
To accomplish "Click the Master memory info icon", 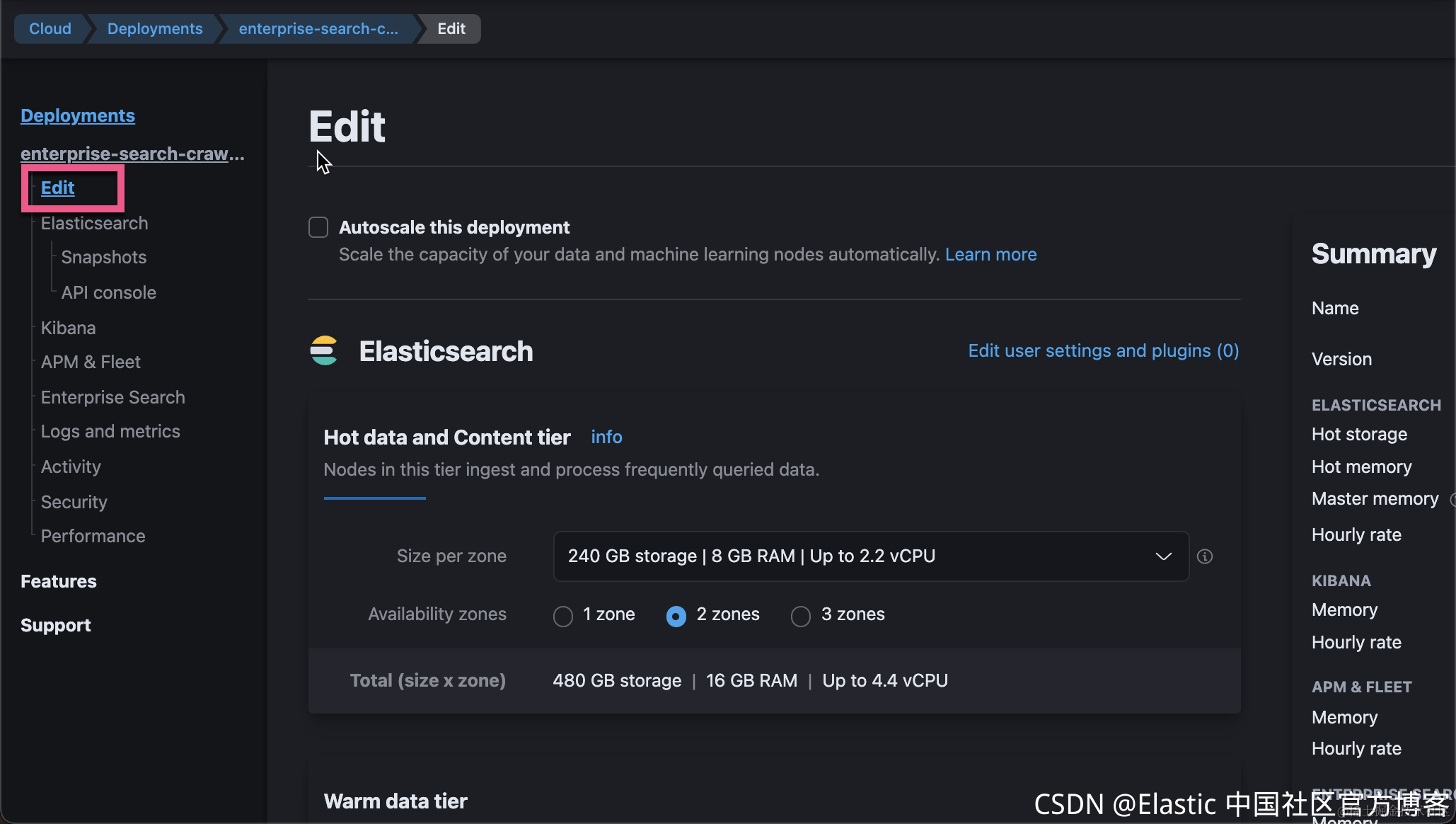I will point(1452,499).
